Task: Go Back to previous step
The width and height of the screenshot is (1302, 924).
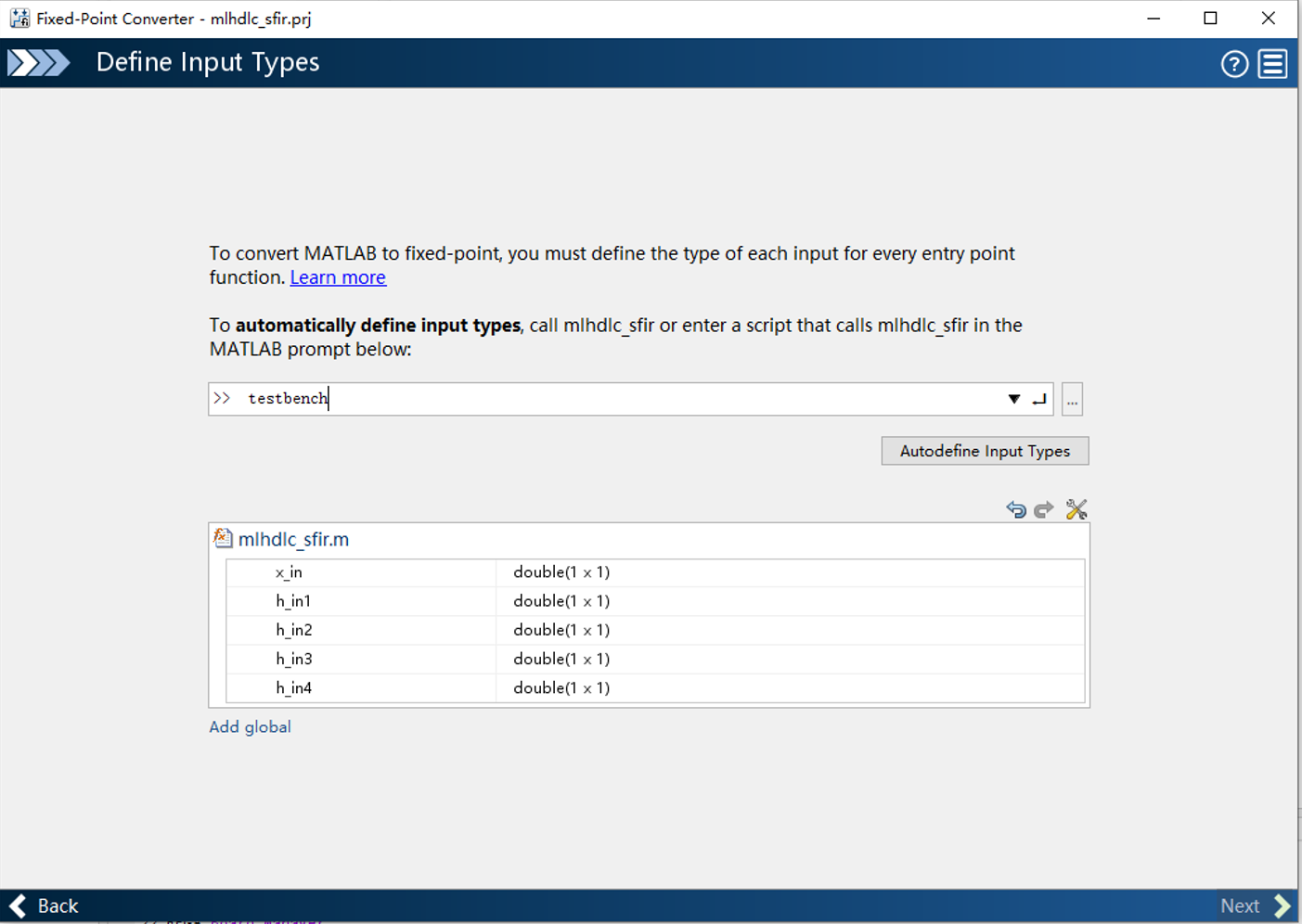Action: click(x=45, y=905)
